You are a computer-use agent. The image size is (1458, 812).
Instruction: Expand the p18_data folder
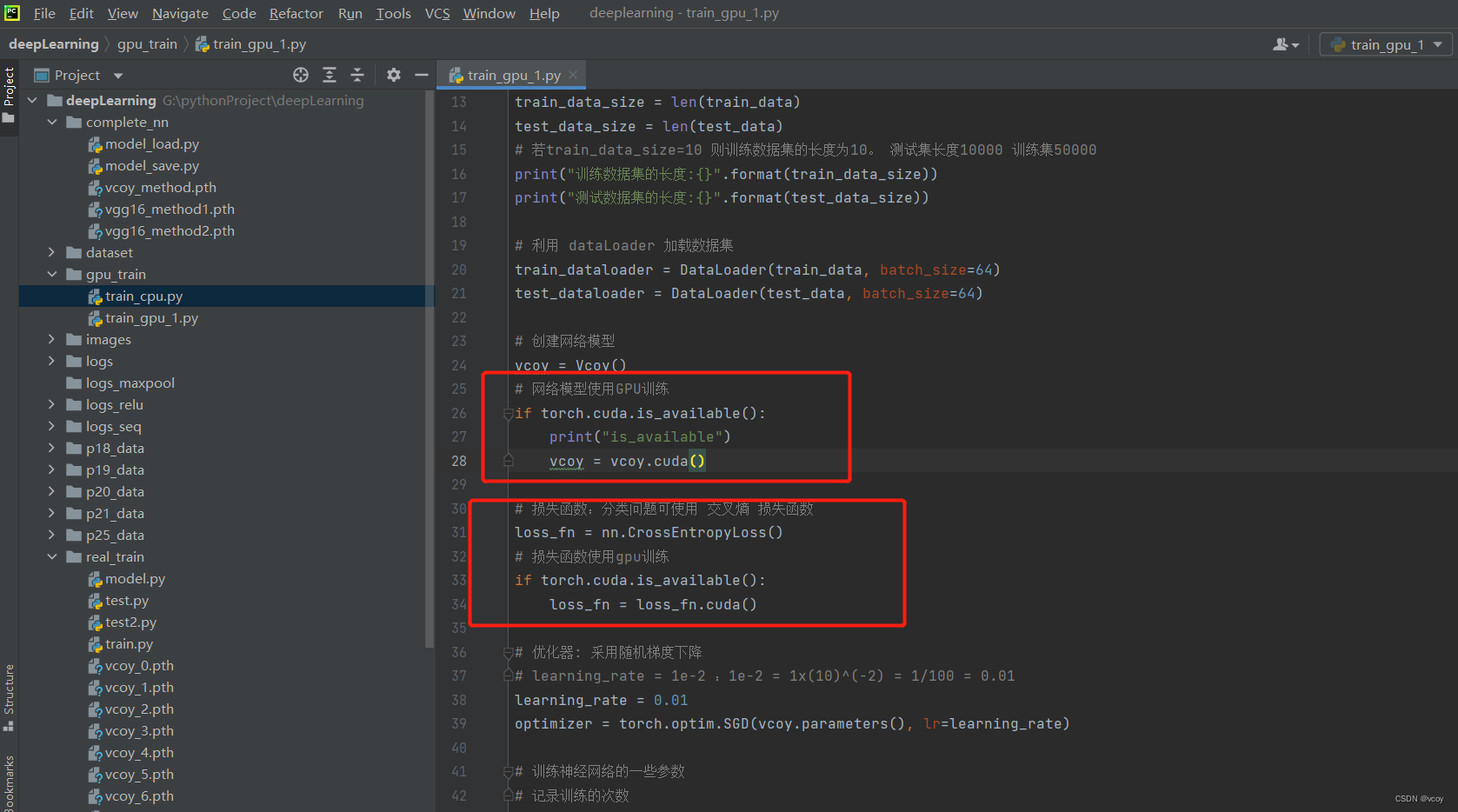coord(51,448)
